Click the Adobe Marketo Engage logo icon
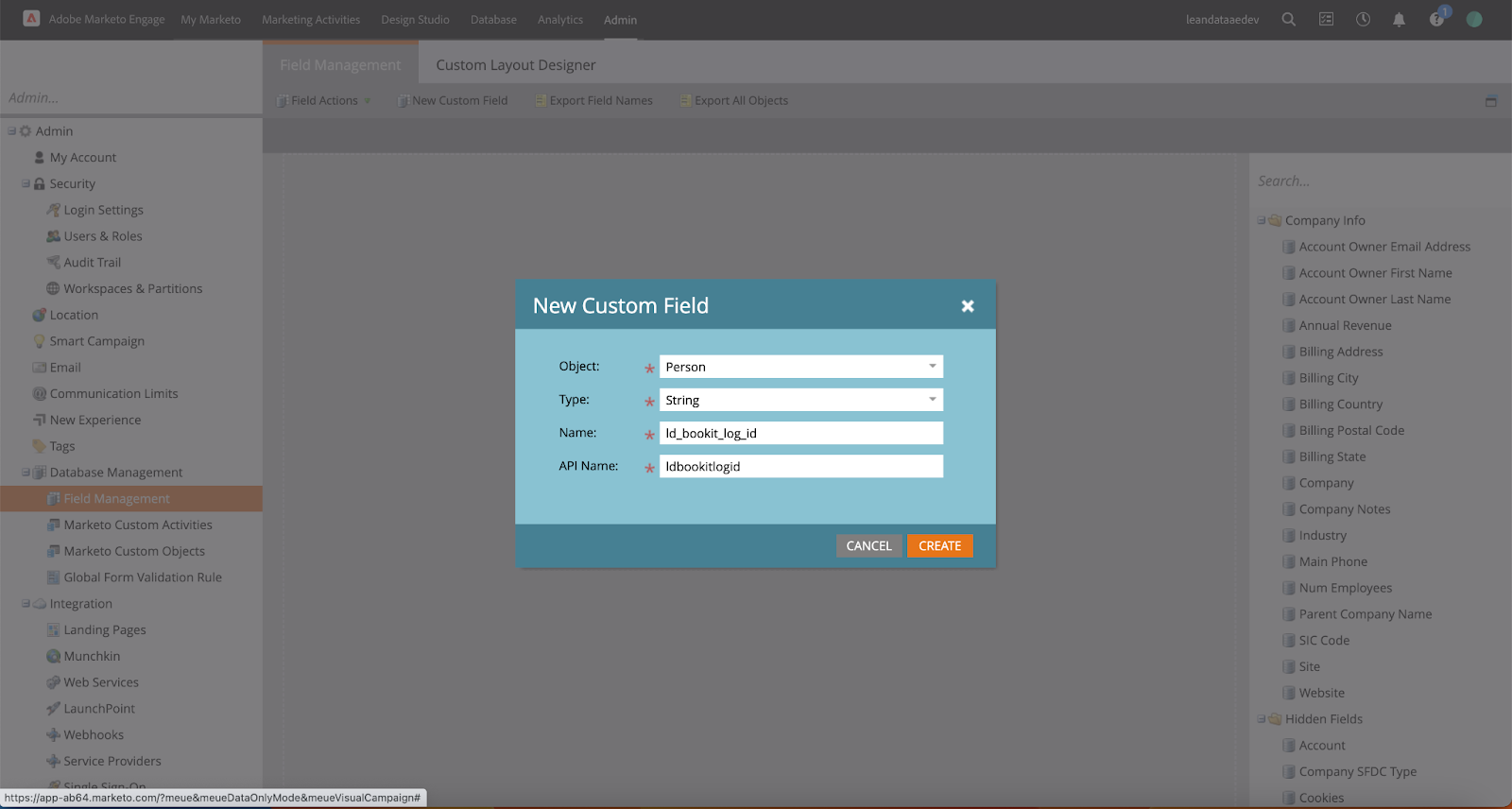1512x809 pixels. pyautogui.click(x=31, y=19)
